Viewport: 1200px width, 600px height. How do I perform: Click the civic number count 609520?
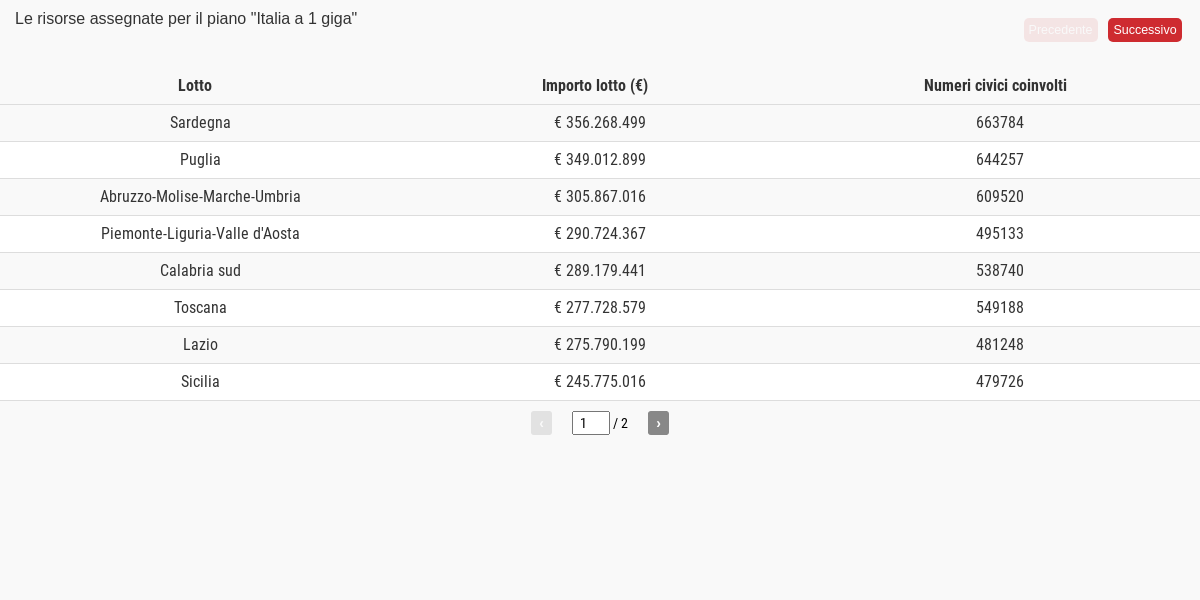1000,197
